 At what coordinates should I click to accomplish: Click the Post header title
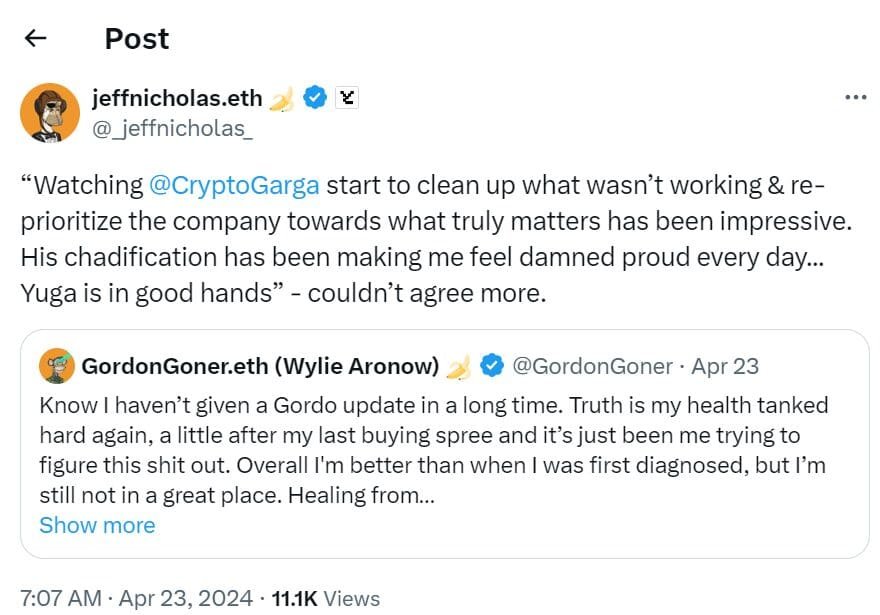pos(137,39)
